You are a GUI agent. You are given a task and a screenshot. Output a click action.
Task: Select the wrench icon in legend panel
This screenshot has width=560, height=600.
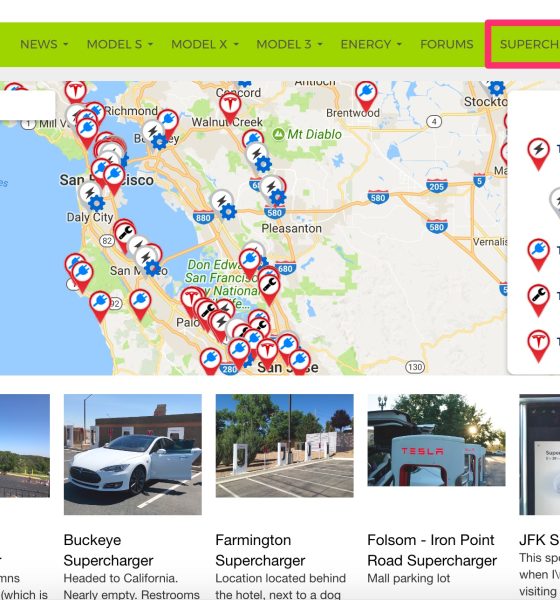click(x=538, y=299)
